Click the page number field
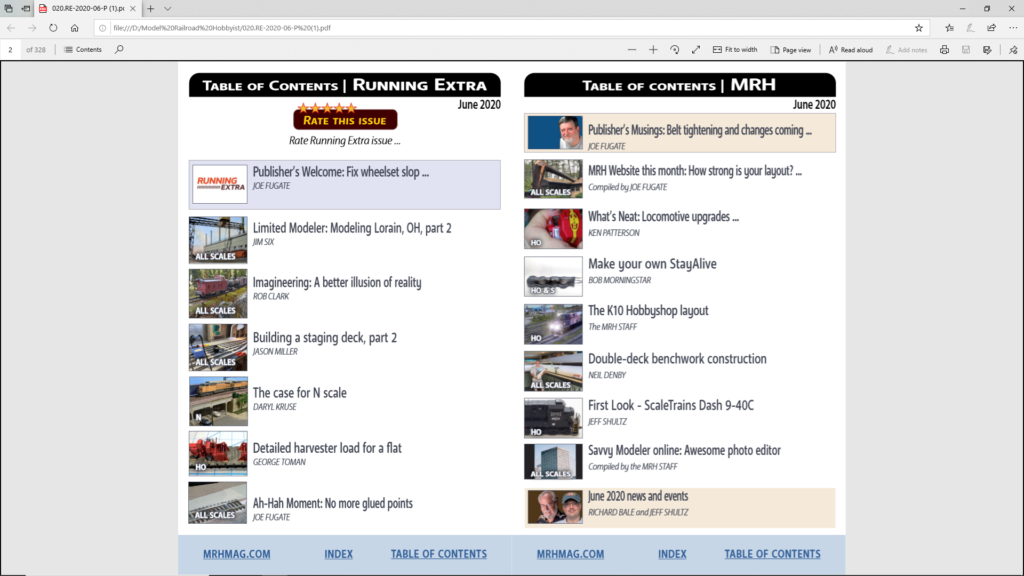Image resolution: width=1024 pixels, height=576 pixels. [10, 50]
